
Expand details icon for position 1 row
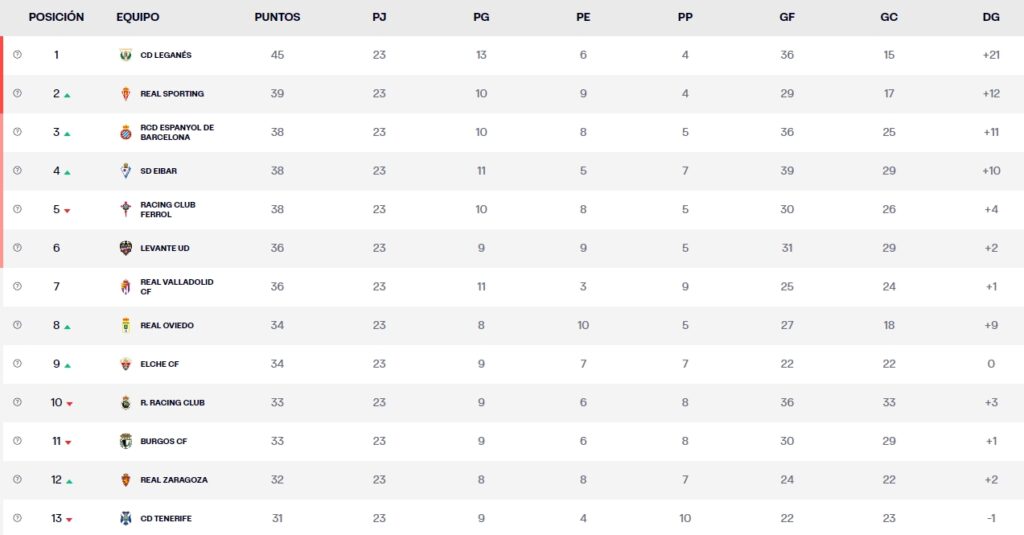(x=17, y=55)
